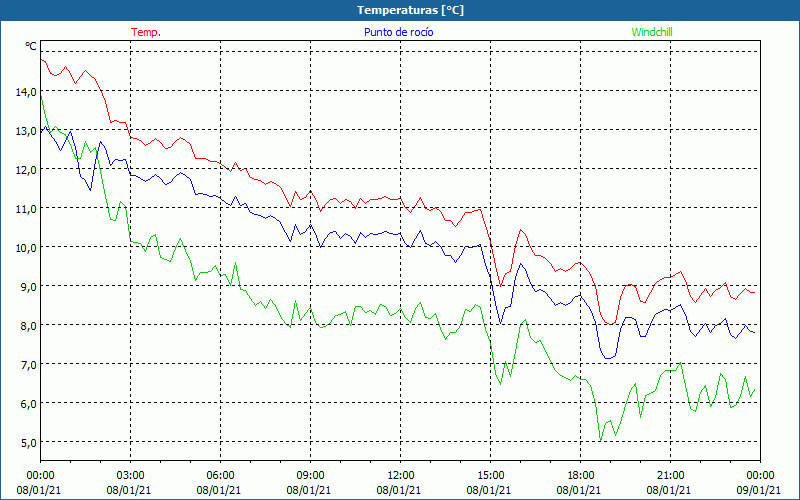Click the '14,0' y-axis value
The width and height of the screenshot is (800, 500).
point(27,92)
